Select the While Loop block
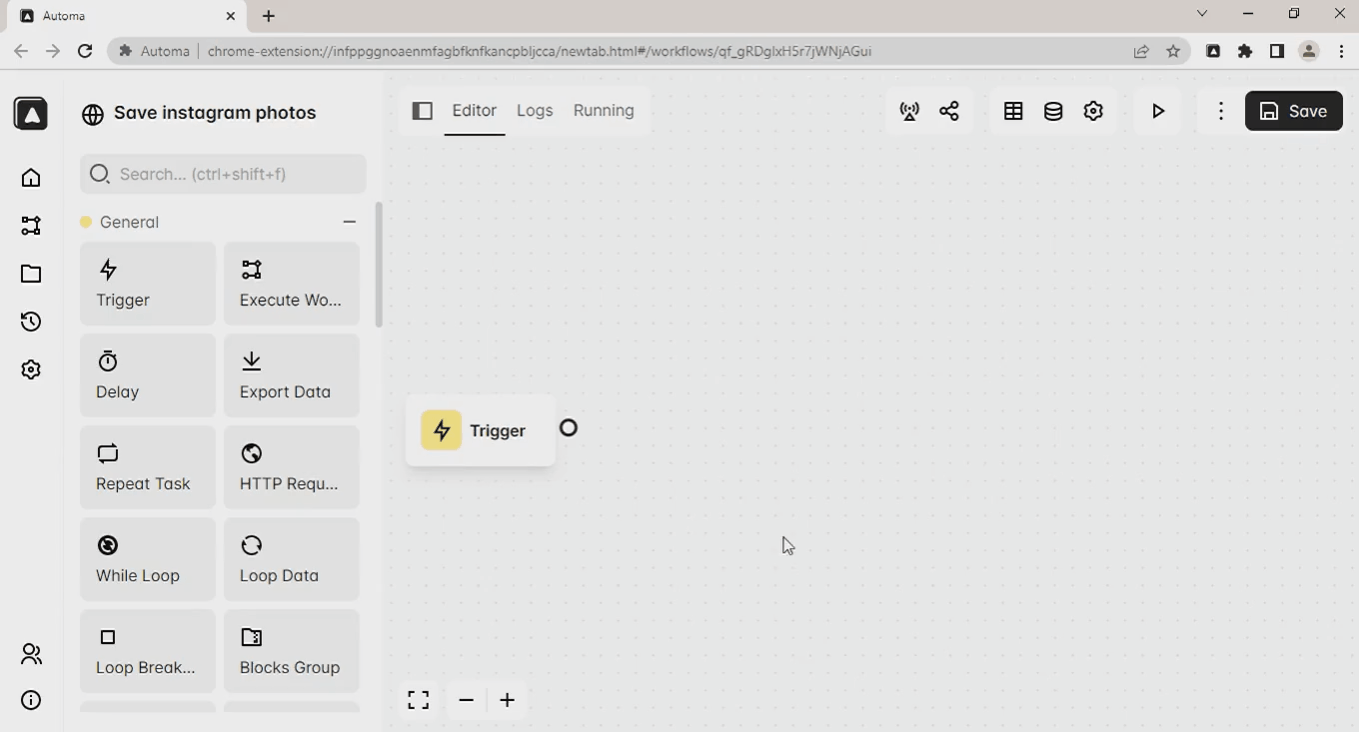 pyautogui.click(x=148, y=560)
